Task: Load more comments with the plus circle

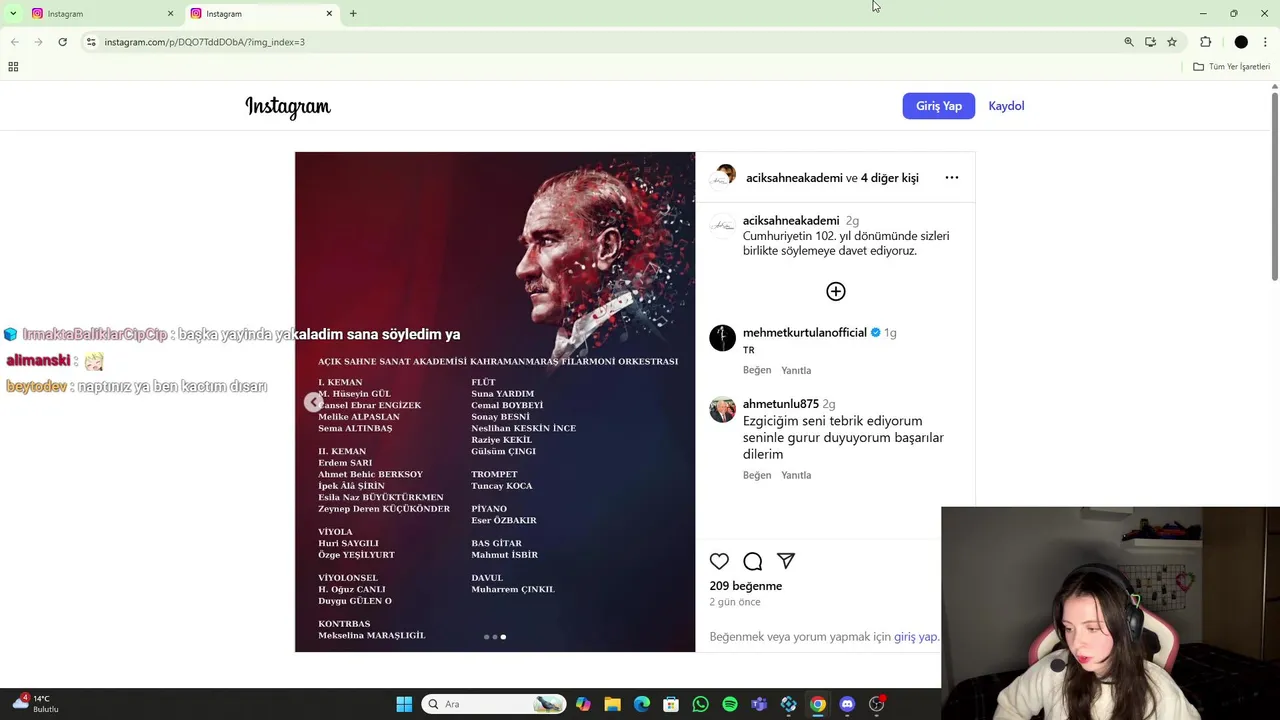Action: 836,291
